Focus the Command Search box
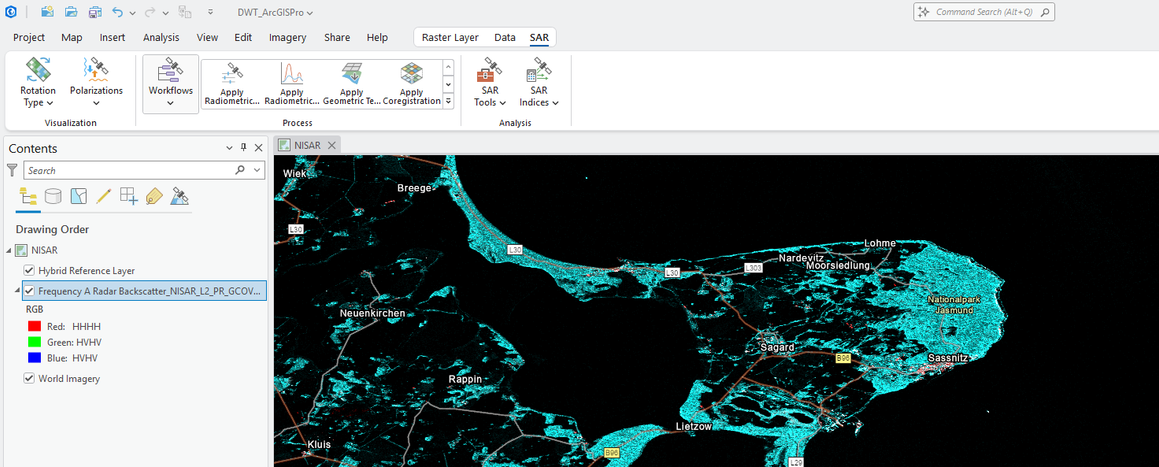Screen dimensions: 1159x467 [984, 13]
